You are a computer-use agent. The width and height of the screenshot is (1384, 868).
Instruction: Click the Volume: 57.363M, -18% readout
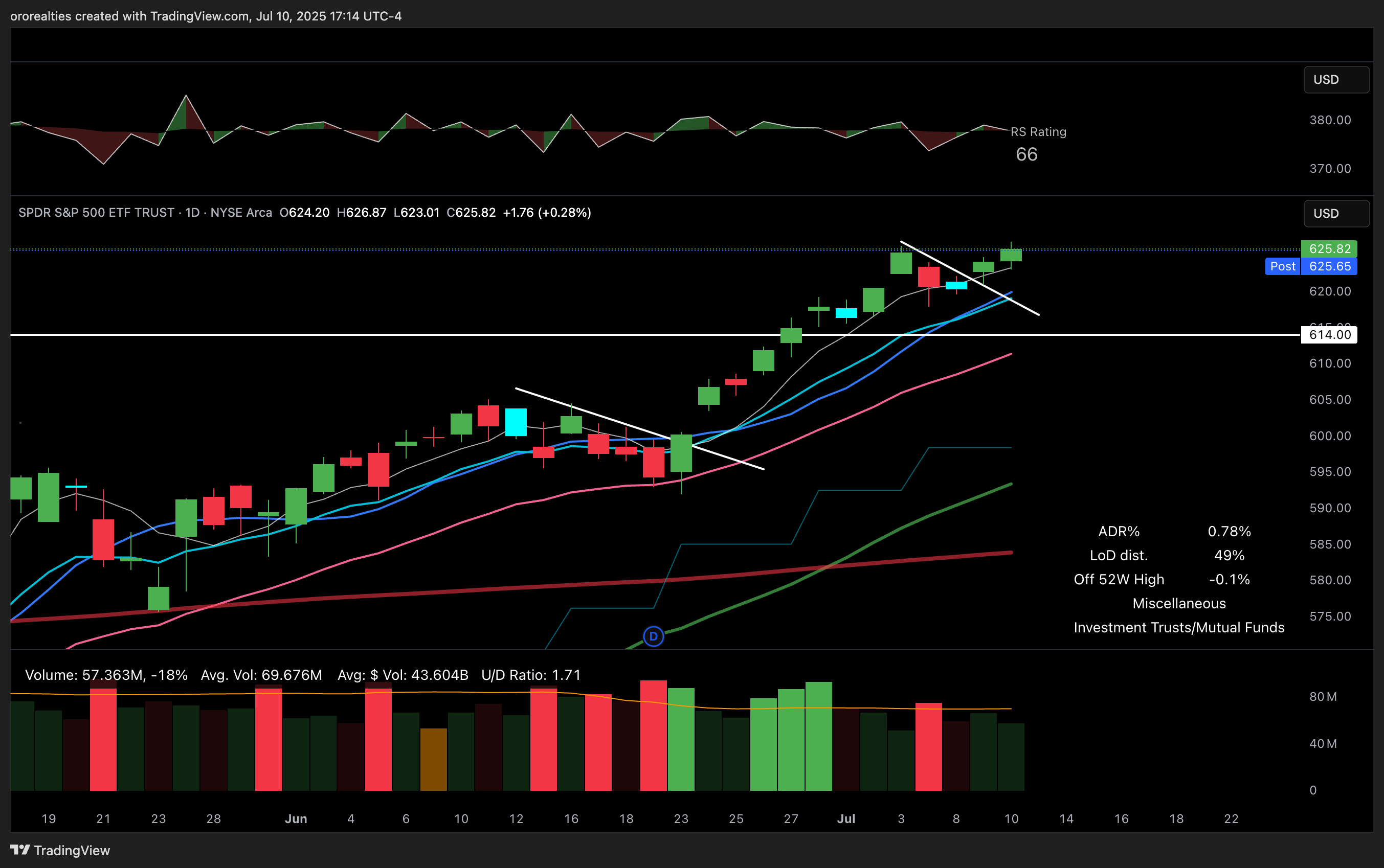106,675
